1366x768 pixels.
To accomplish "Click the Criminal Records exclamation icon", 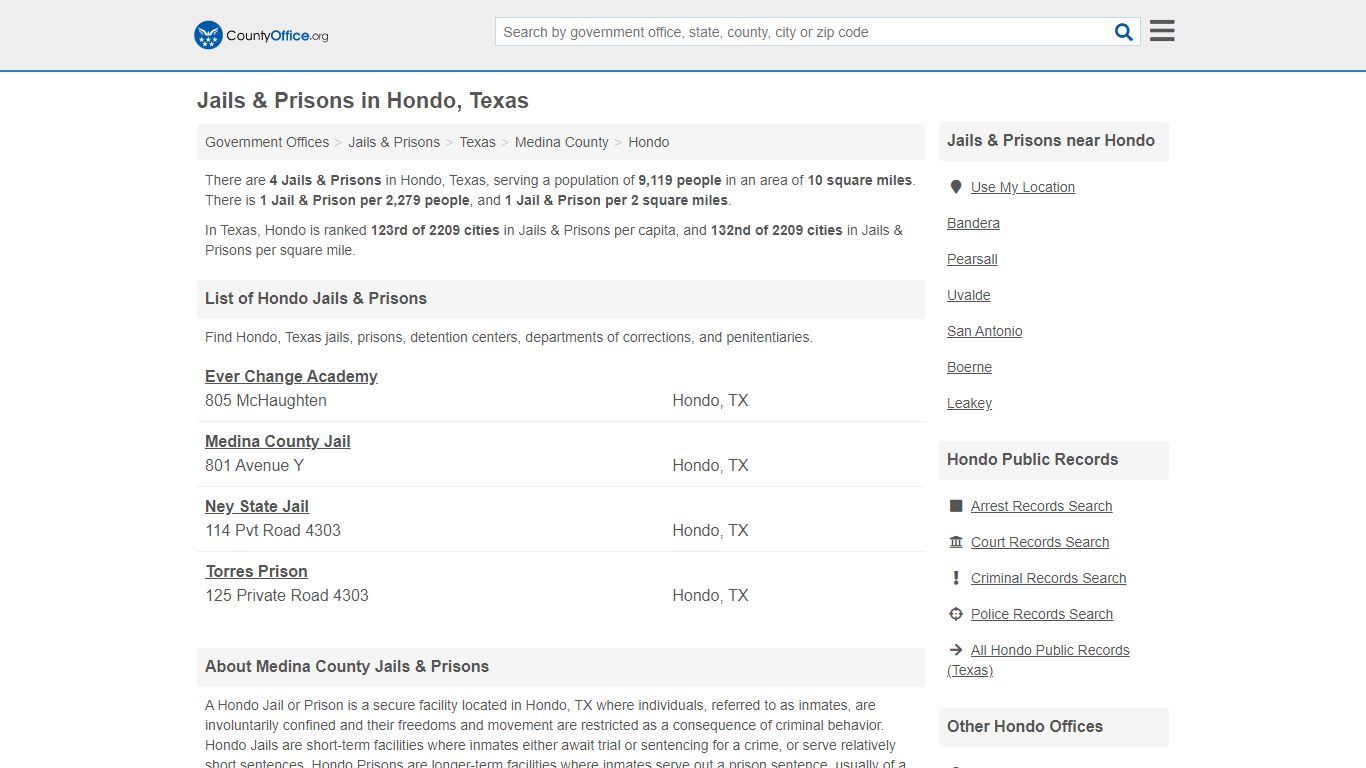I will pyautogui.click(x=956, y=578).
